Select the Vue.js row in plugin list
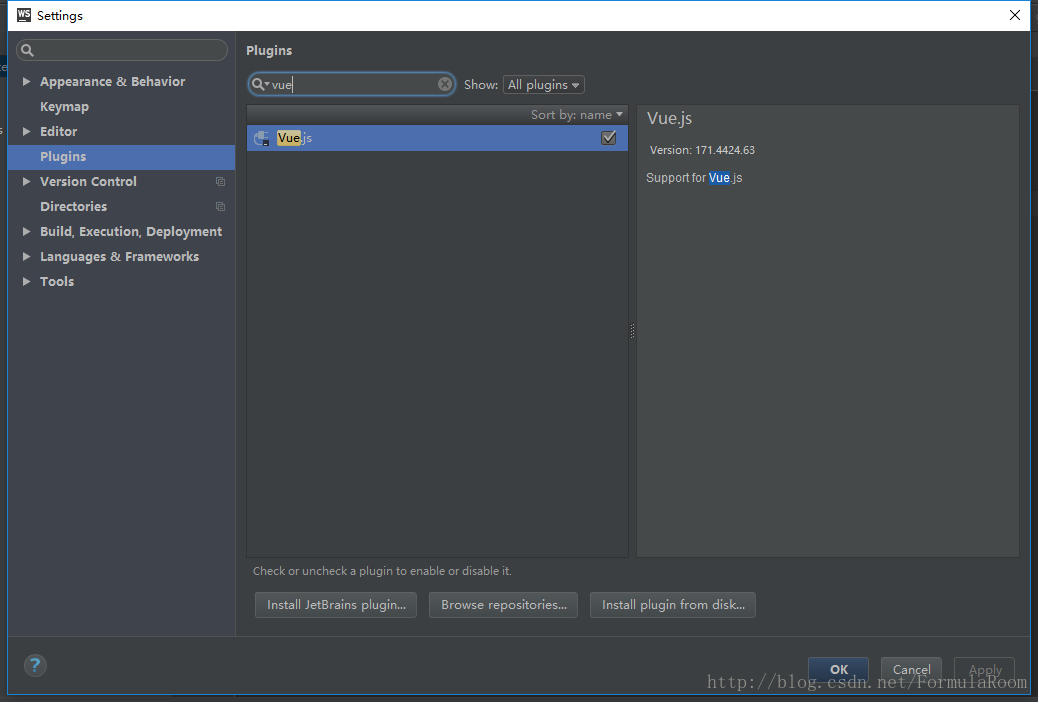Viewport: 1038px width, 702px height. click(438, 138)
